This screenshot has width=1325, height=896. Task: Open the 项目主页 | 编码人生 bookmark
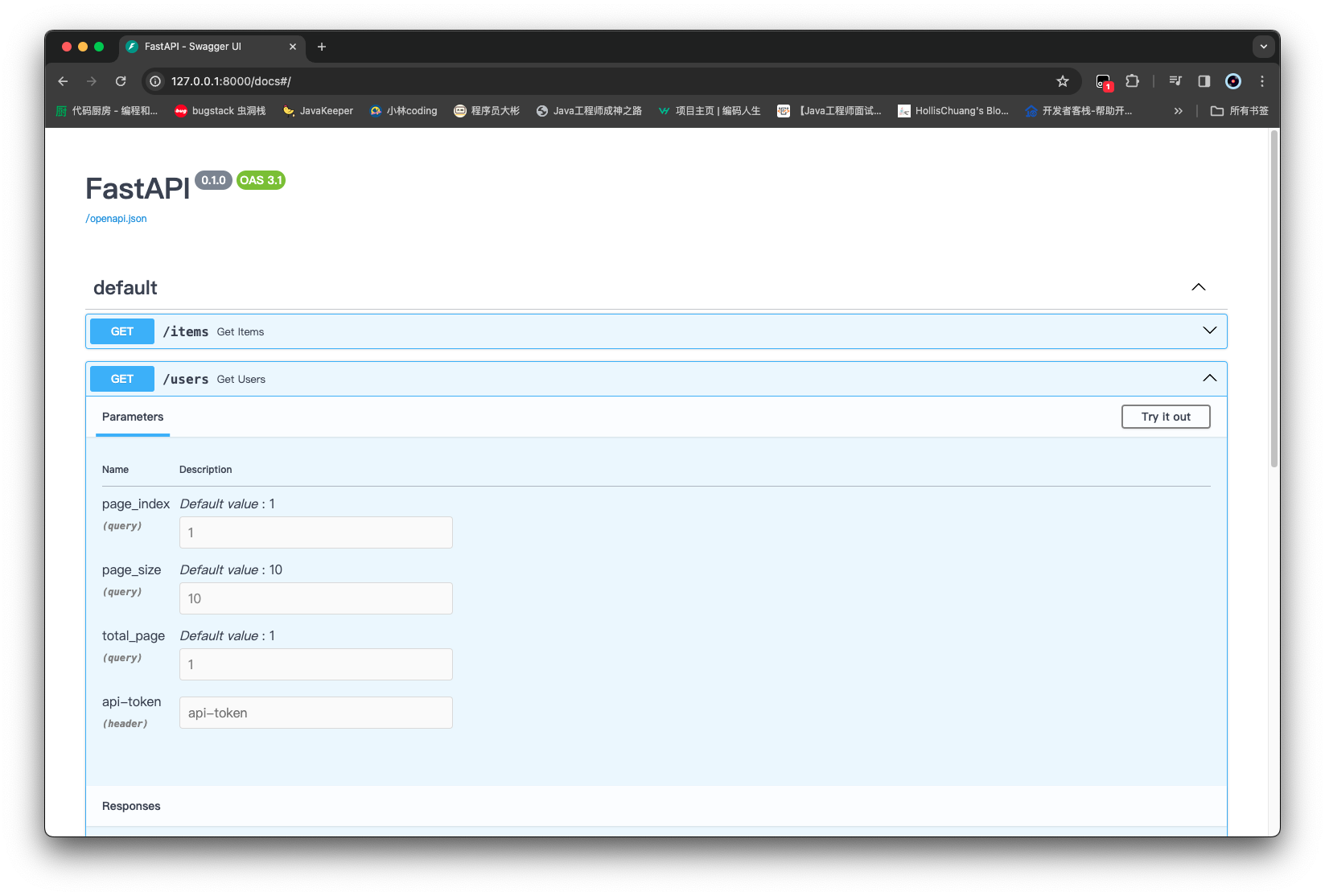pyautogui.click(x=710, y=111)
